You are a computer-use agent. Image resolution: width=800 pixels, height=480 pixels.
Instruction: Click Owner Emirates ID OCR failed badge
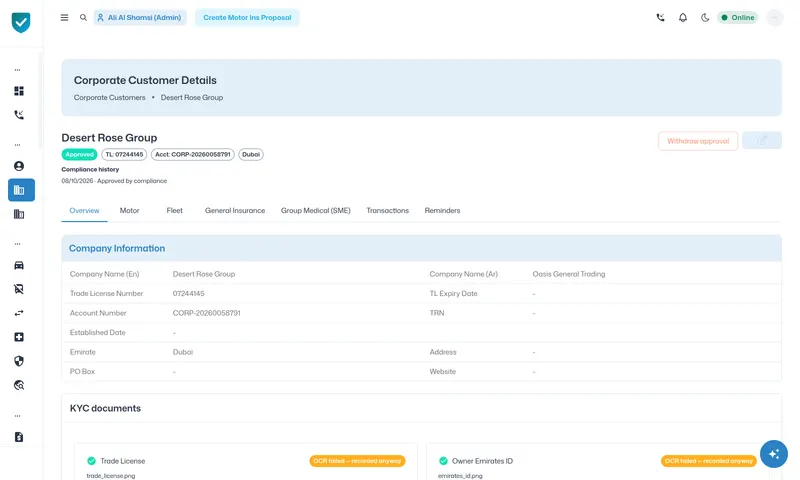pyautogui.click(x=709, y=461)
